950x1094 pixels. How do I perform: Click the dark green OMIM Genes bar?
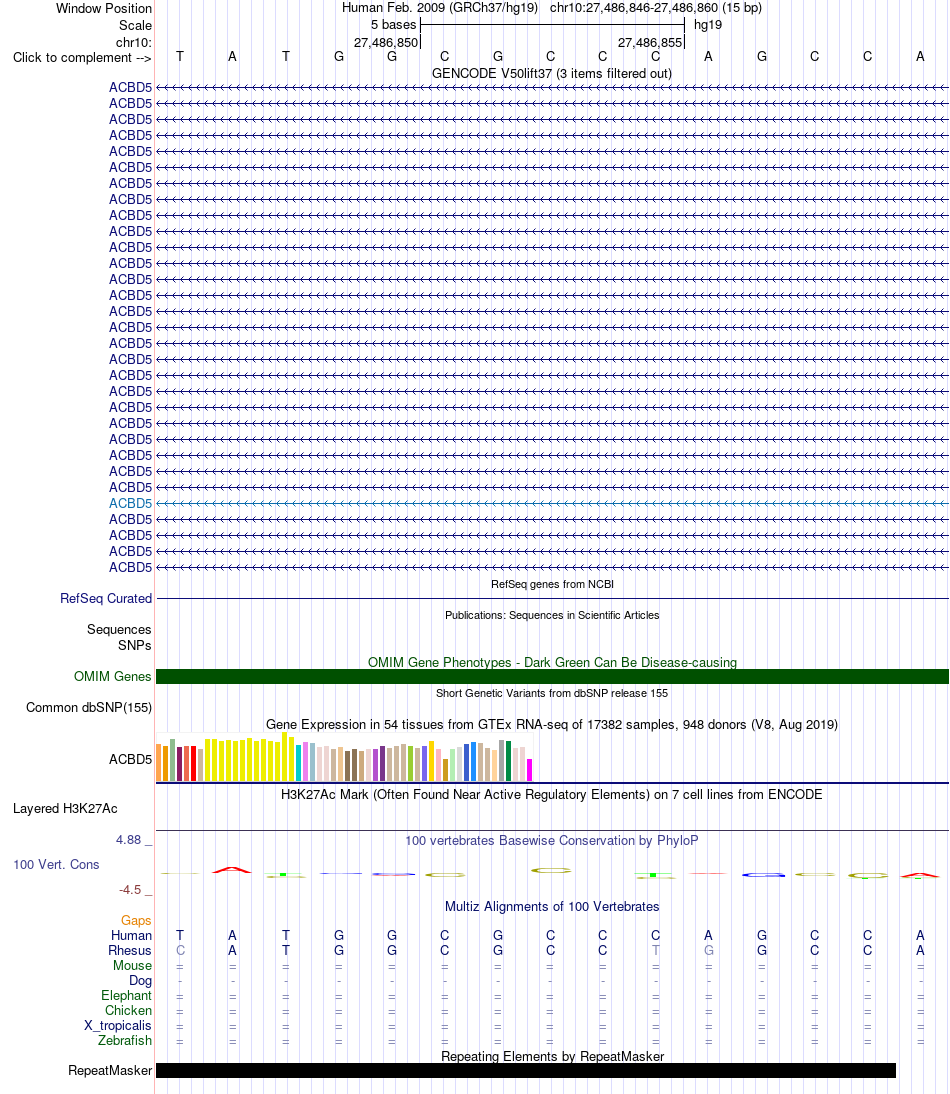[552, 676]
